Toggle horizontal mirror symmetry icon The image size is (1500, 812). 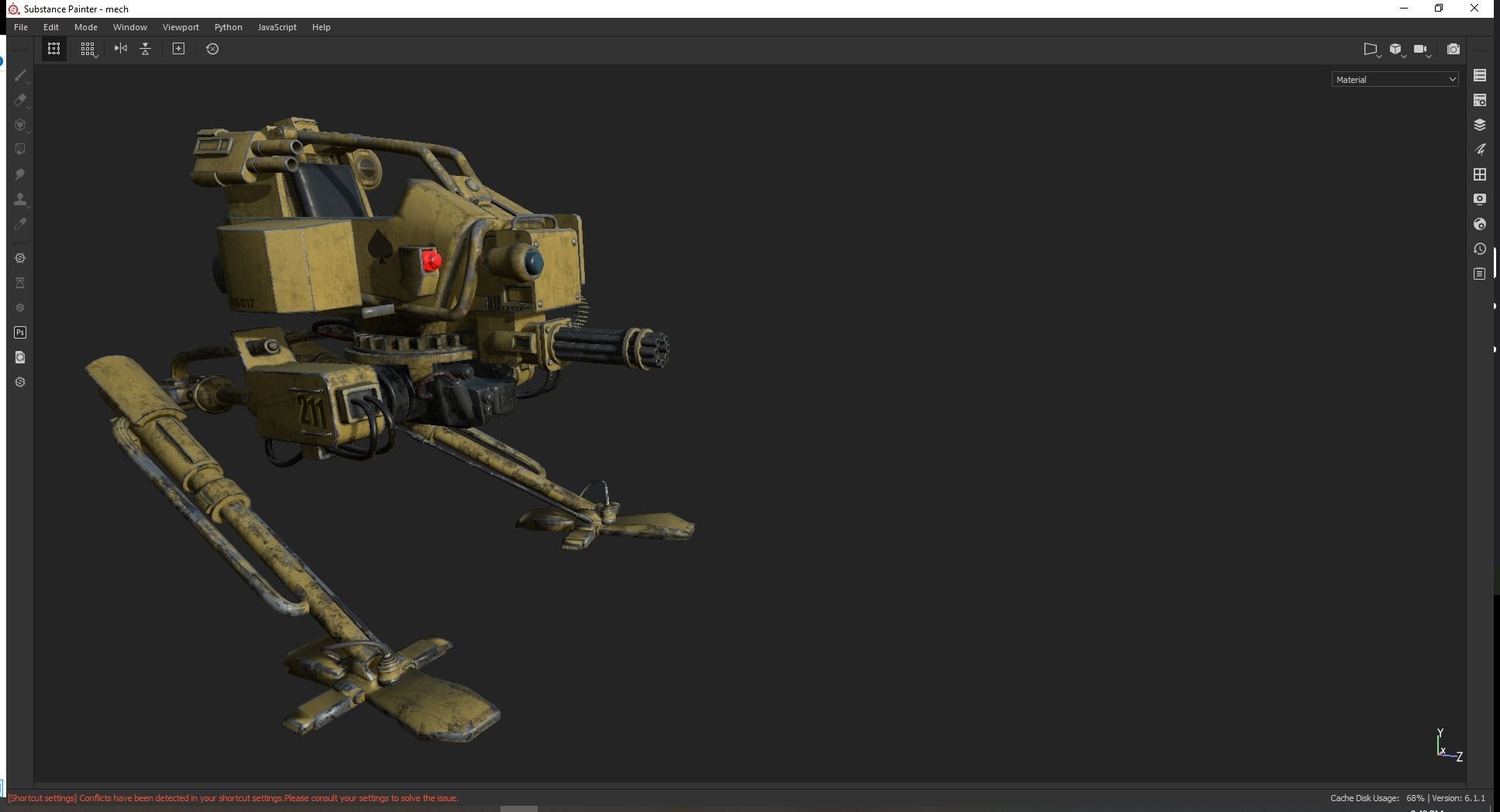120,48
